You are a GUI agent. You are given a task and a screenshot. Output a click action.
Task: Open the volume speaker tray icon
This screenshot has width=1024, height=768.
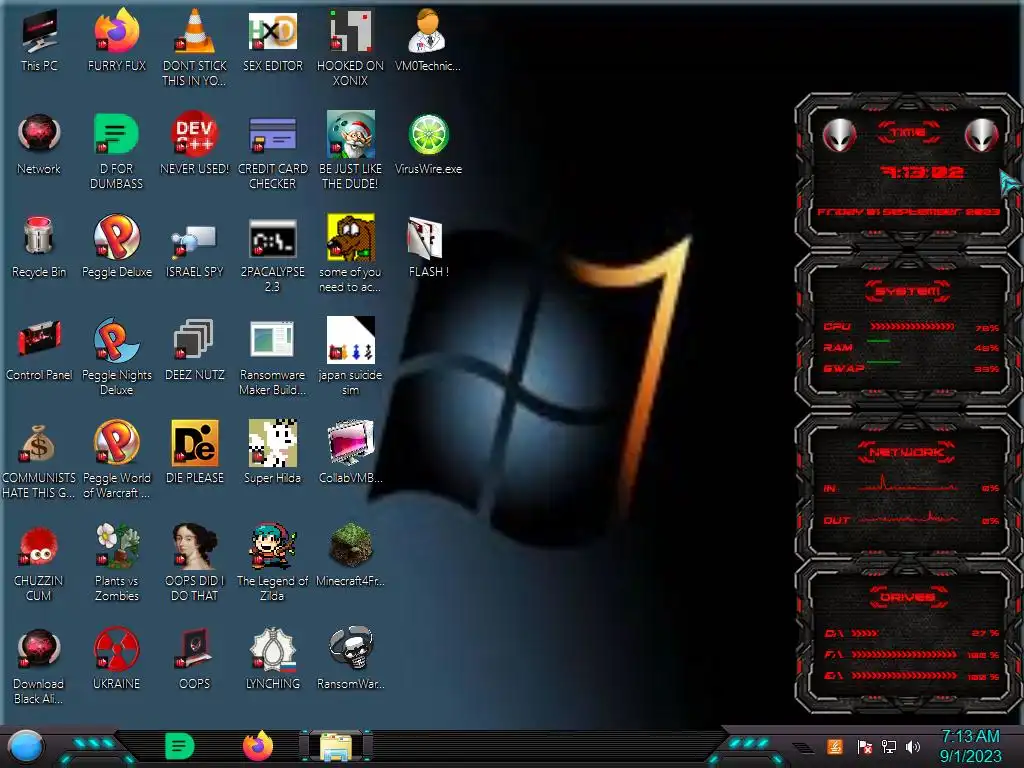913,746
